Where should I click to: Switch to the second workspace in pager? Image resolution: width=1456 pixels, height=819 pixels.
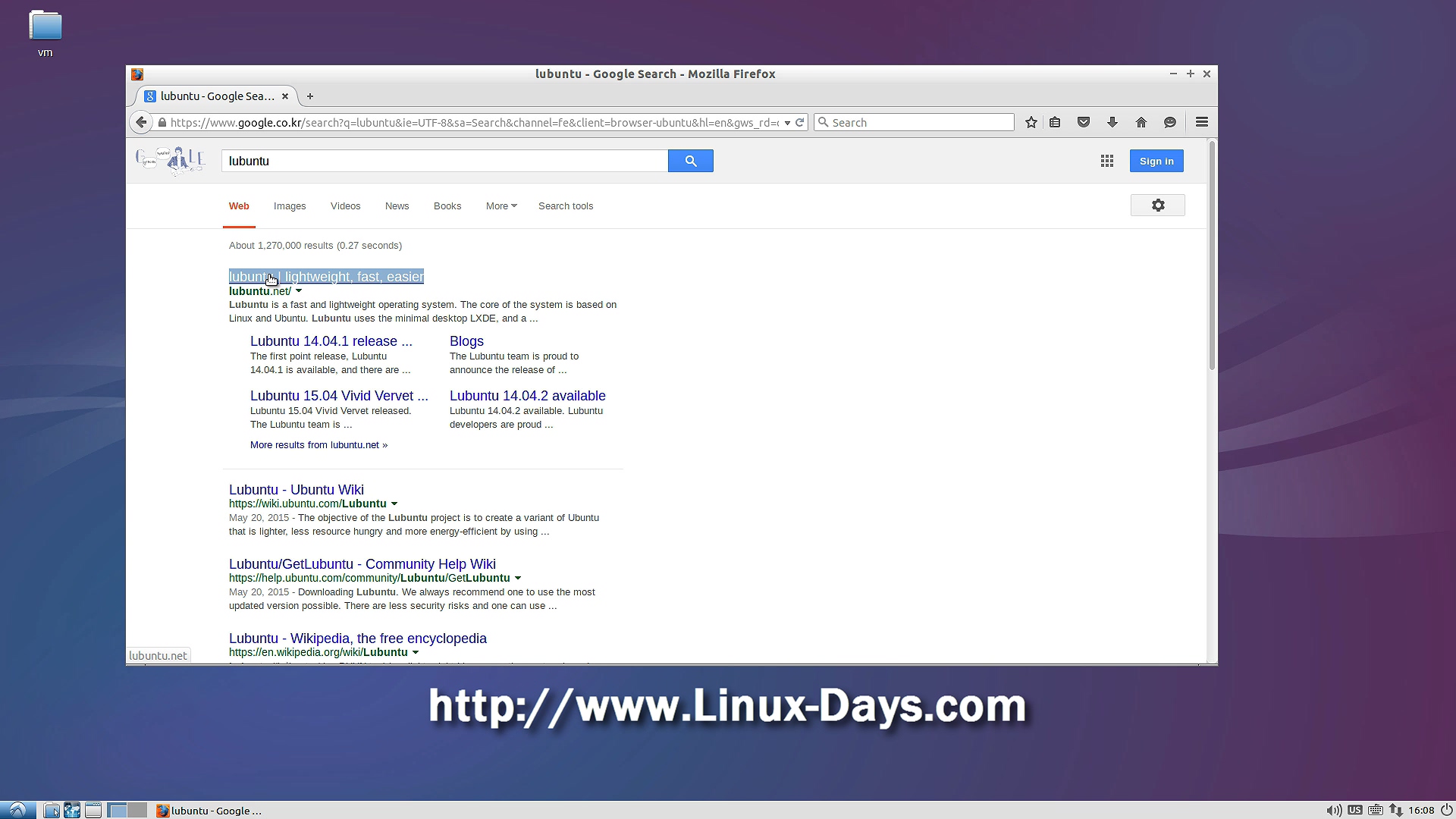[137, 810]
